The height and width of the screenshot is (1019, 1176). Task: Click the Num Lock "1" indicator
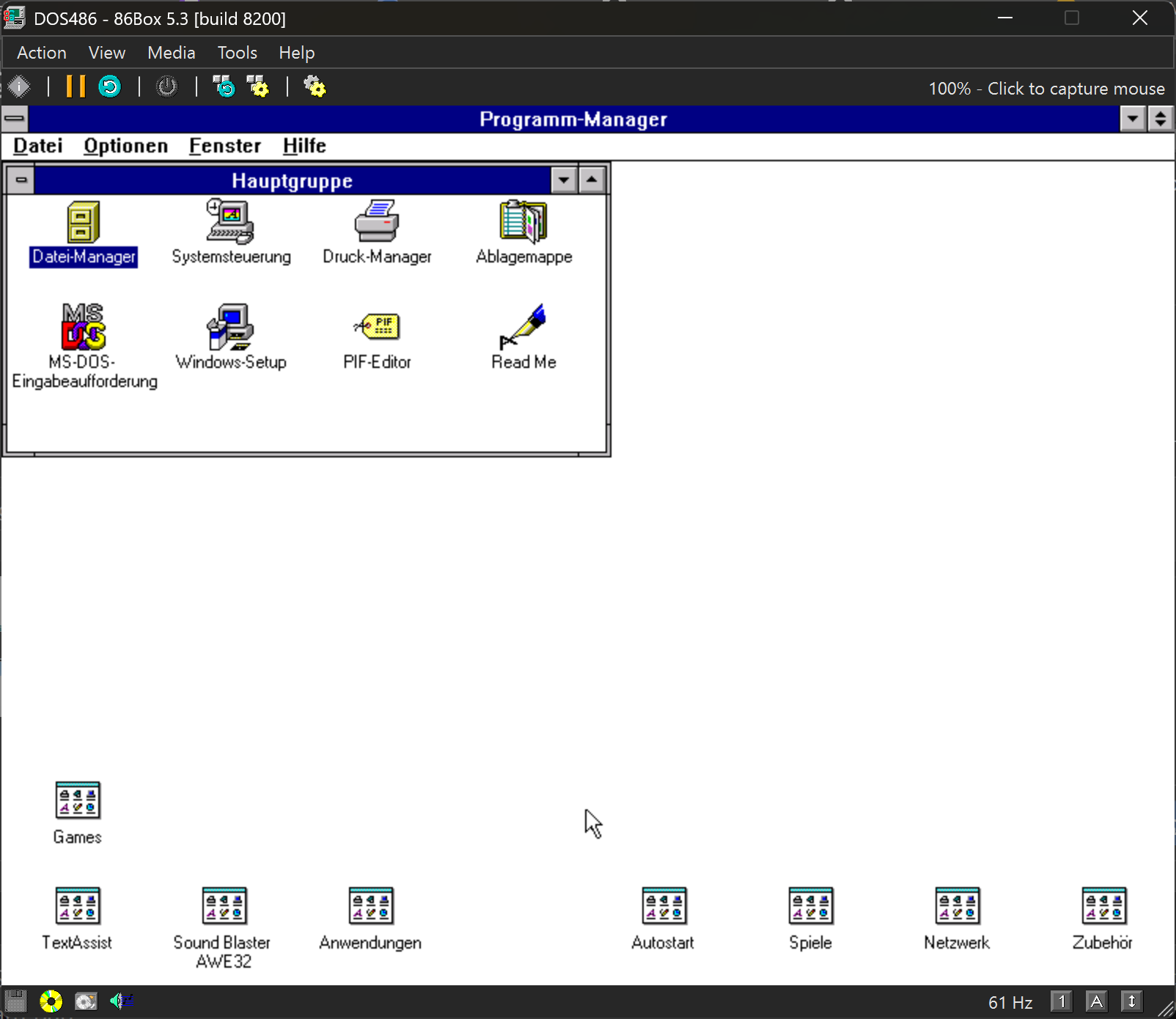tap(1061, 1001)
